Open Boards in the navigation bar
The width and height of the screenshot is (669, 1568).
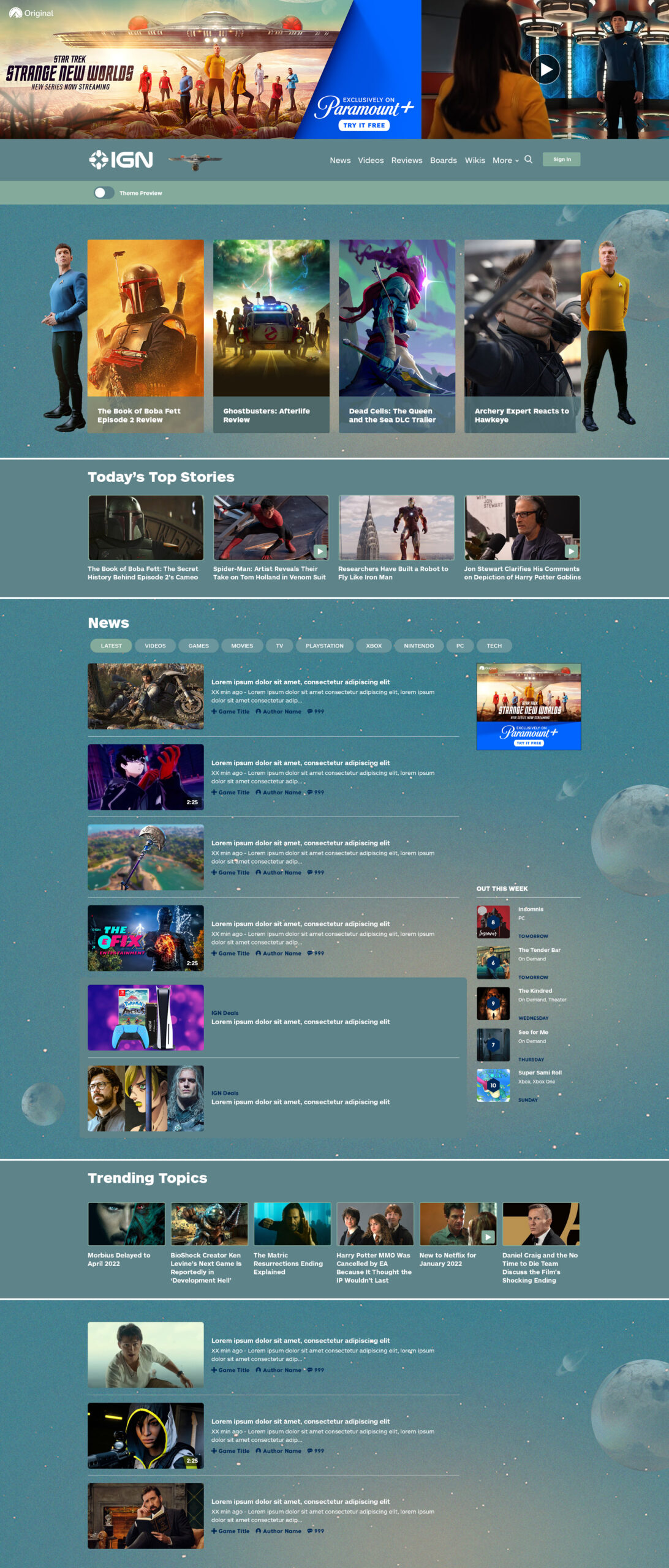click(x=444, y=160)
